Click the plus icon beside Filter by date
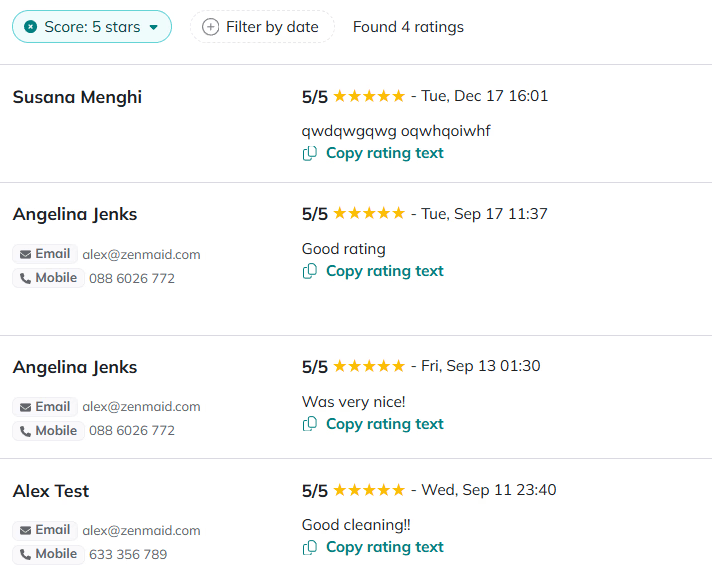The width and height of the screenshot is (712, 580). pos(210,27)
